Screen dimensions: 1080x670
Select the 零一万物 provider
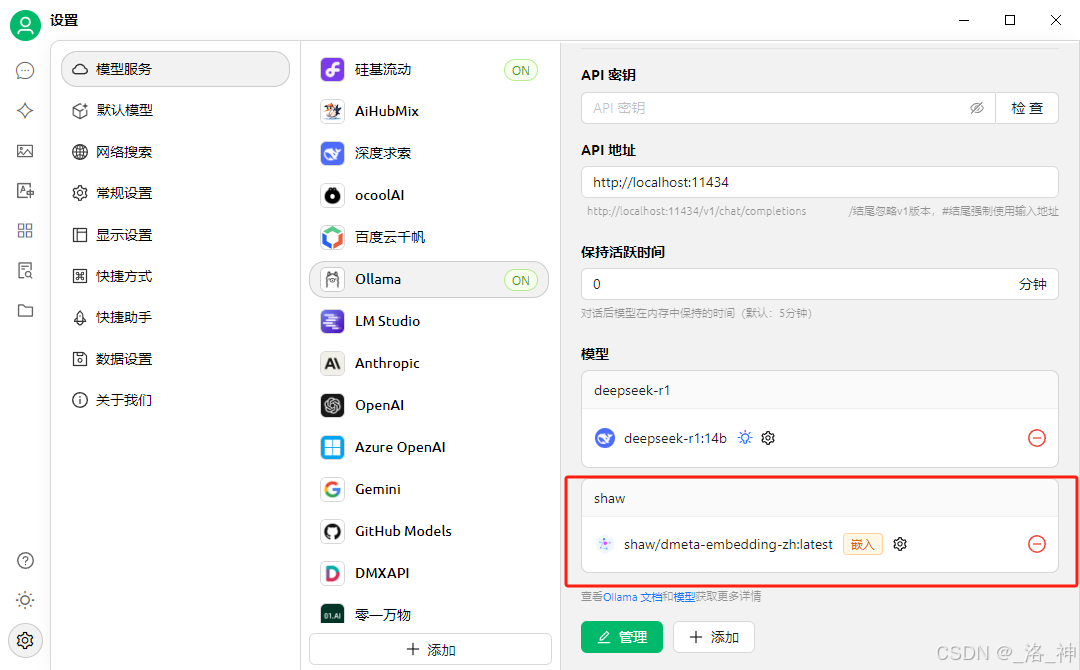pyautogui.click(x=429, y=614)
